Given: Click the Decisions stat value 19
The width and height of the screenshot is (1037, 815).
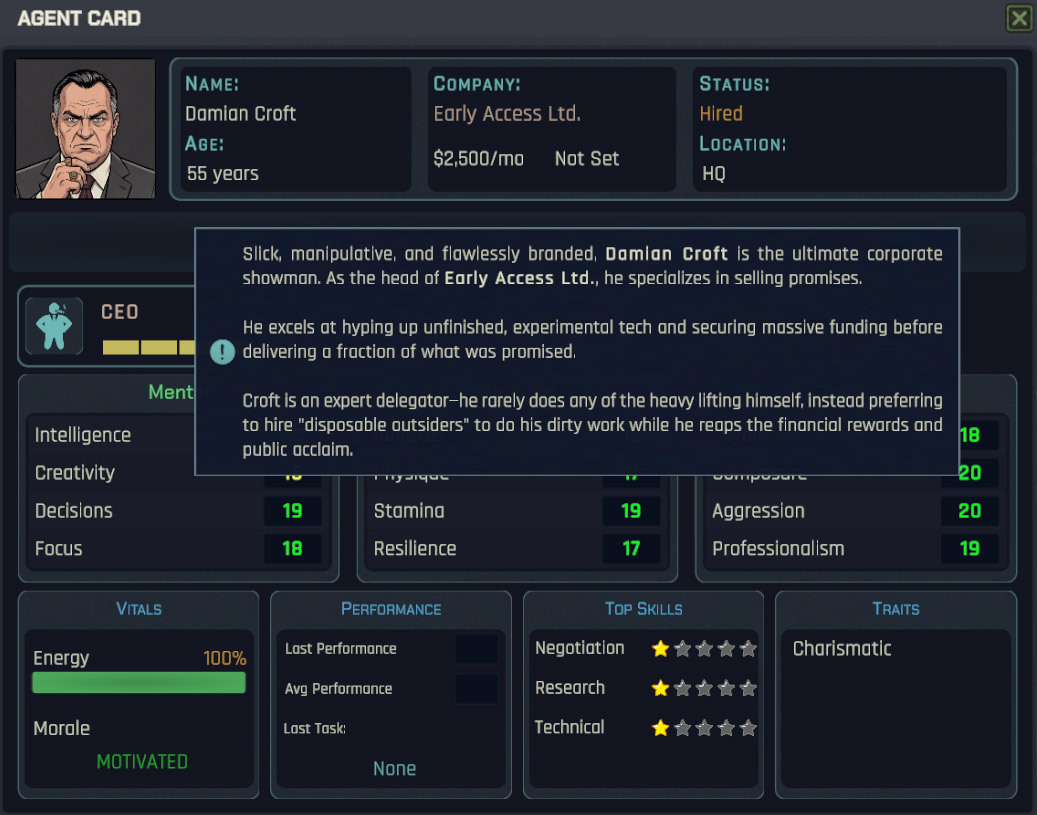Looking at the screenshot, I should pyautogui.click(x=292, y=511).
